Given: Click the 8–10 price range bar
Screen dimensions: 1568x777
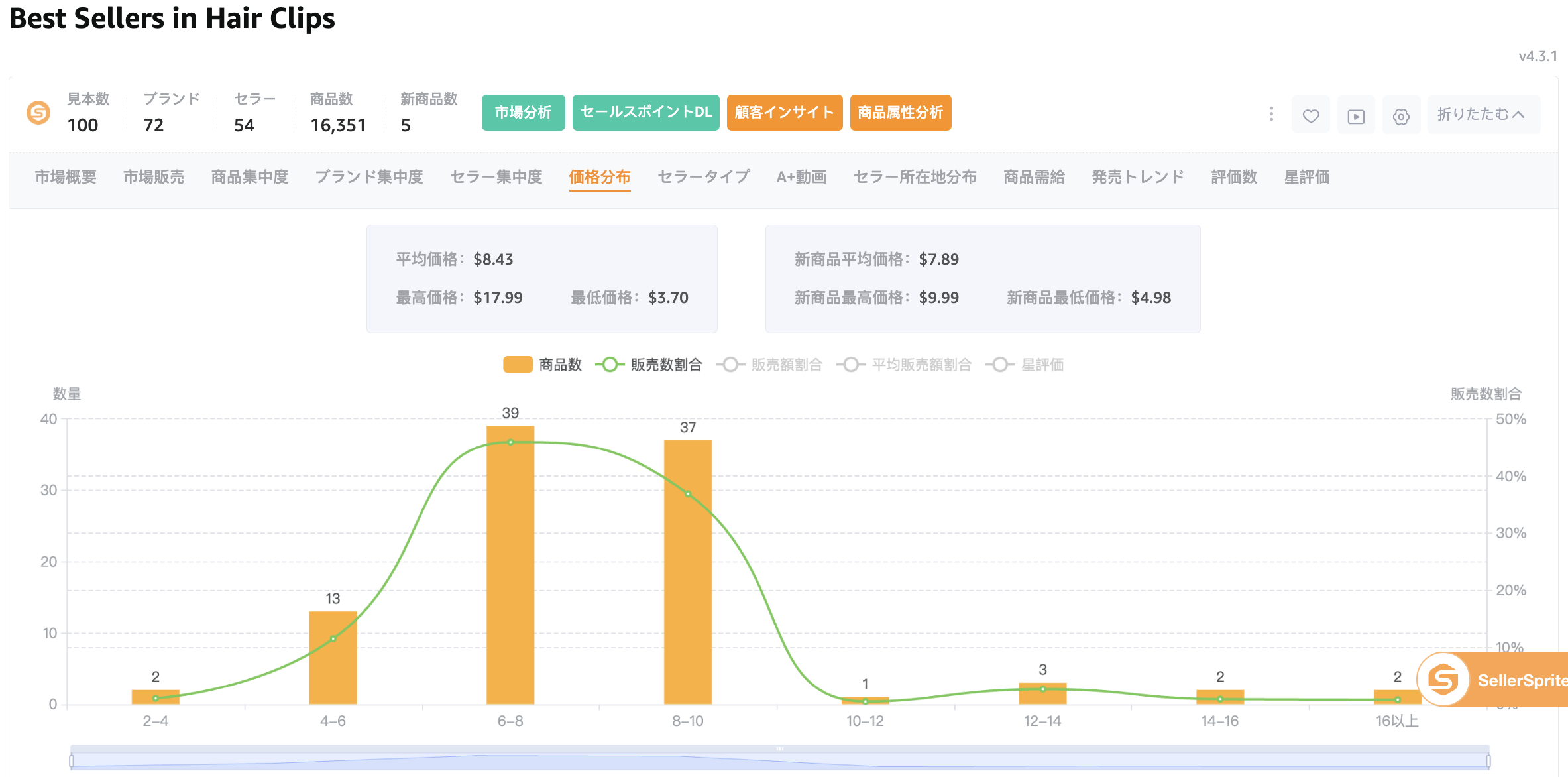Looking at the screenshot, I should (688, 572).
